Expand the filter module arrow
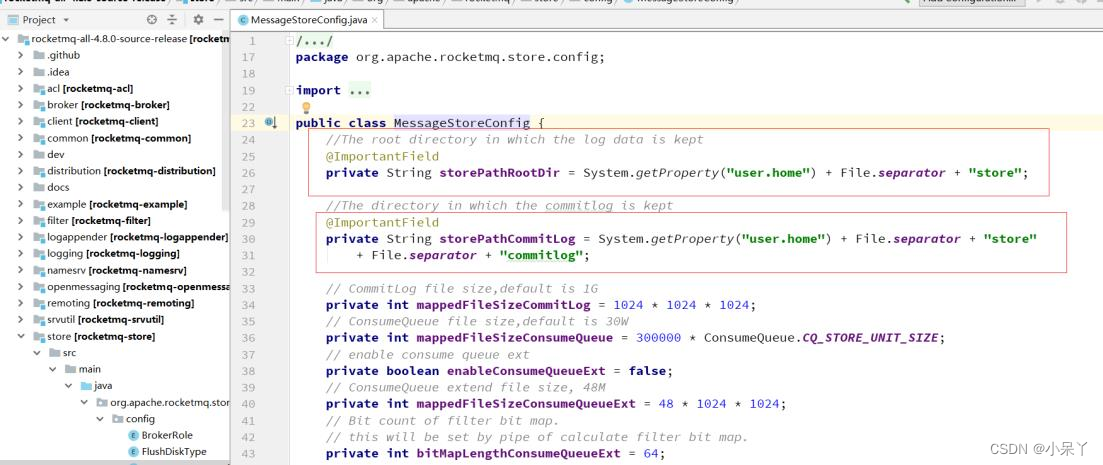1103x465 pixels. (x=23, y=220)
